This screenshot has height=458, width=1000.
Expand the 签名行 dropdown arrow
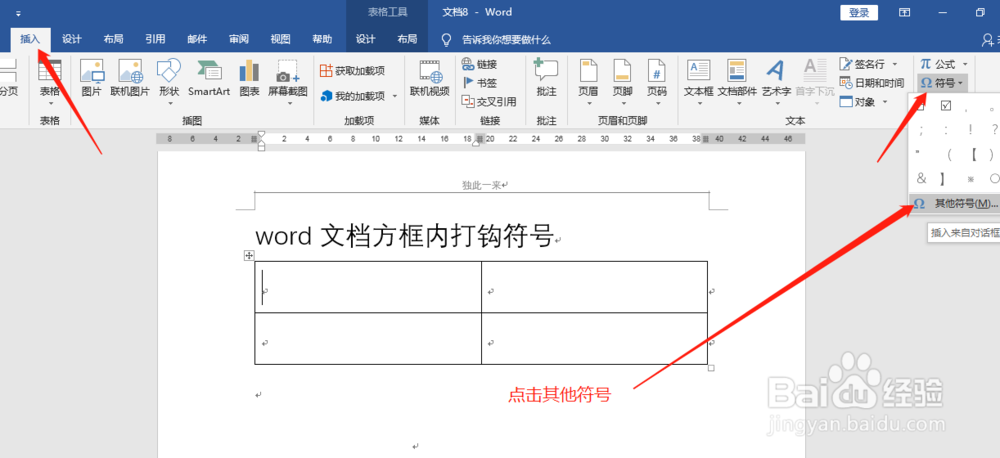pyautogui.click(x=894, y=64)
